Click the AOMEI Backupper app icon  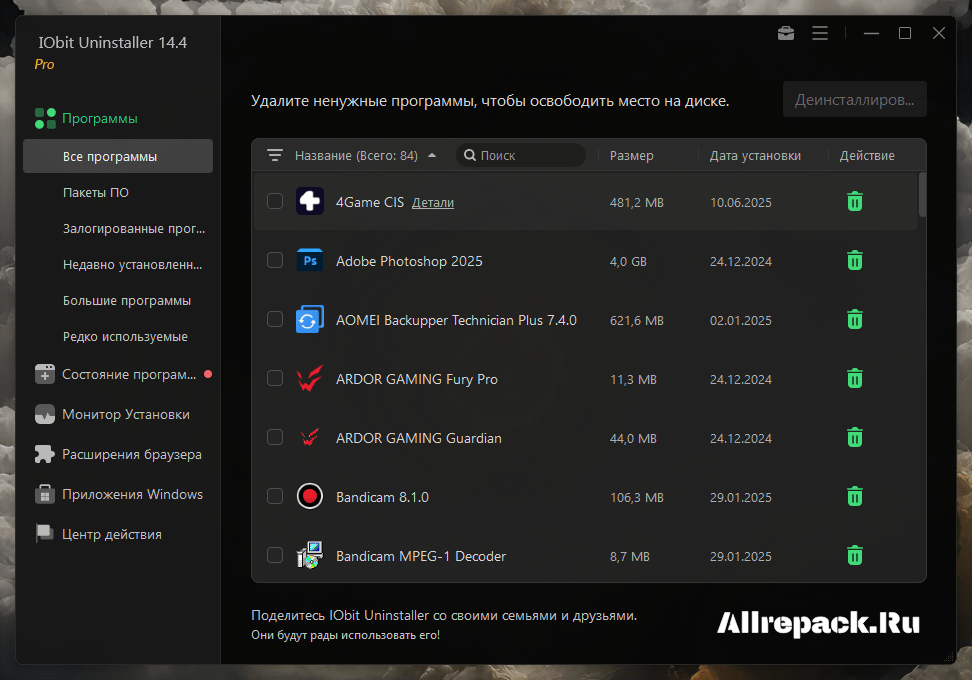[309, 319]
